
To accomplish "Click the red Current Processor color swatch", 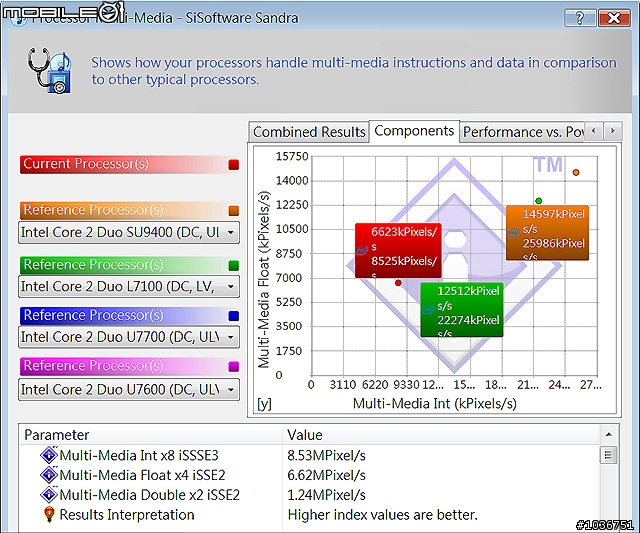I will pyautogui.click(x=233, y=165).
